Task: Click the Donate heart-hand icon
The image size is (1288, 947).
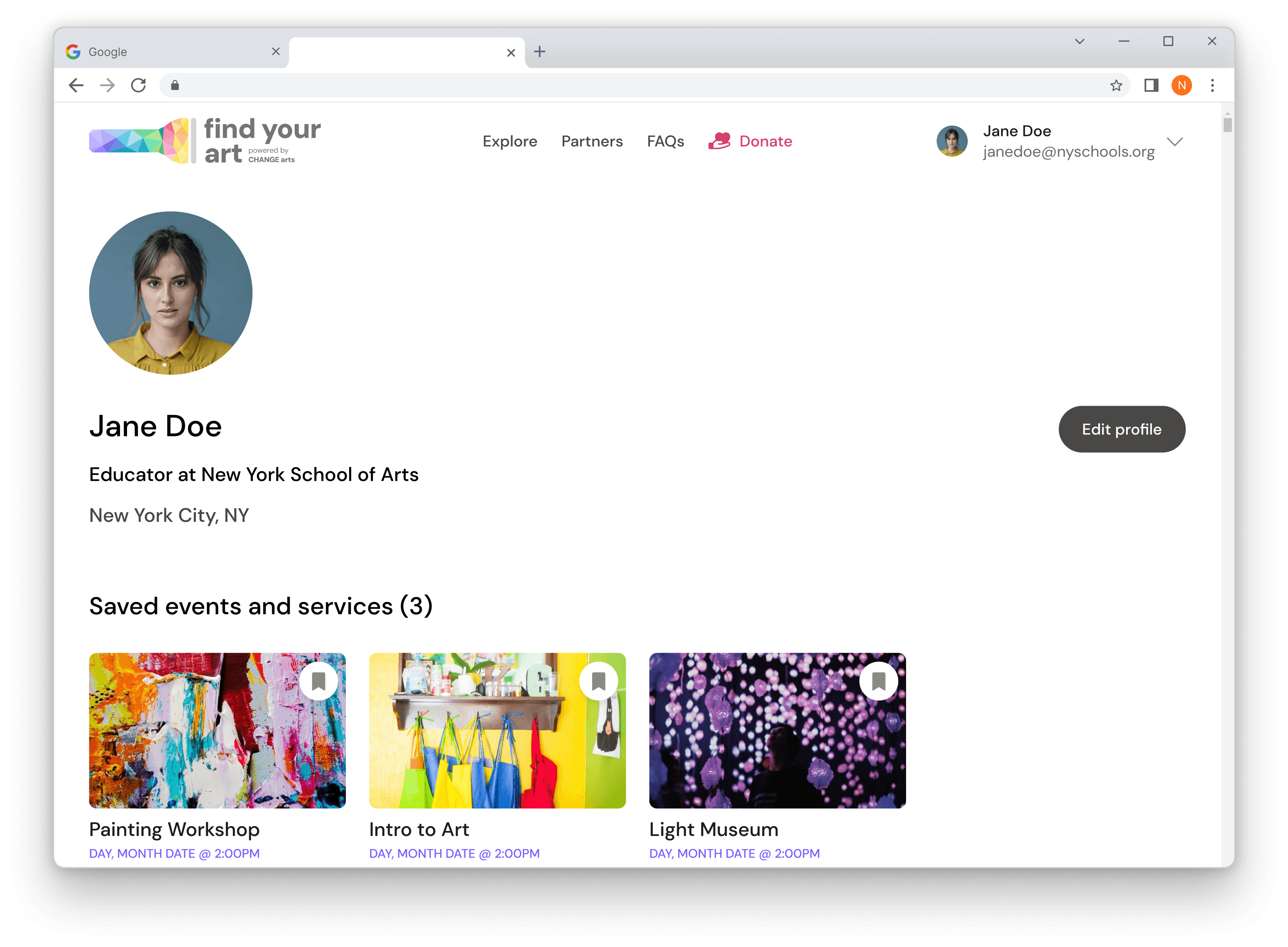Action: [x=719, y=141]
